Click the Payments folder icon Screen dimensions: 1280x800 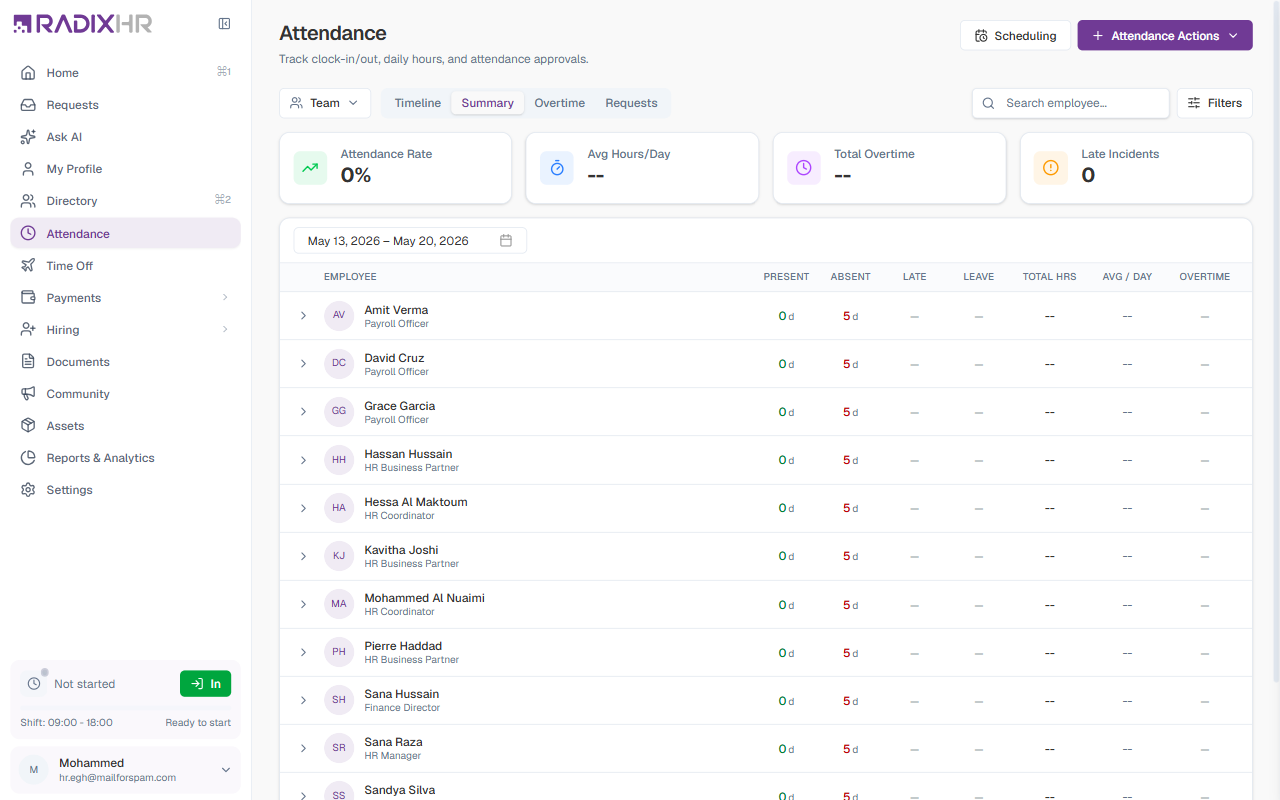pos(28,298)
